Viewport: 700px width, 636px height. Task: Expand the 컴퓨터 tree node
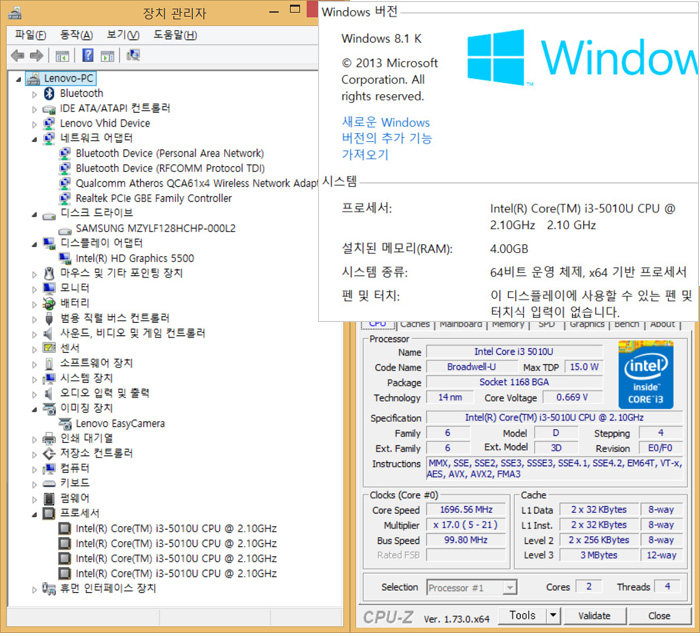coord(34,470)
